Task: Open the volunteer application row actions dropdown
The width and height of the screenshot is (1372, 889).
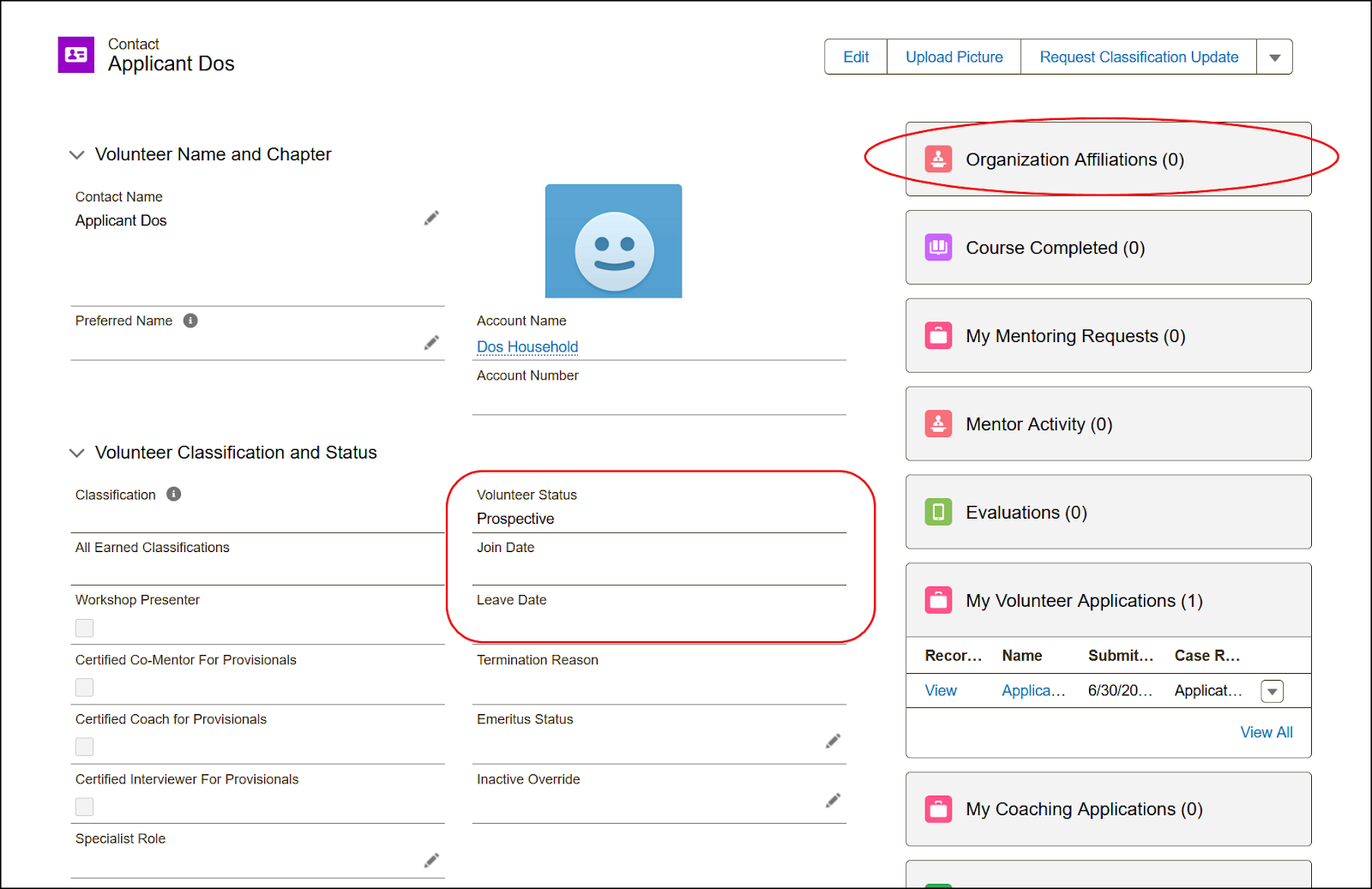Action: click(1272, 691)
